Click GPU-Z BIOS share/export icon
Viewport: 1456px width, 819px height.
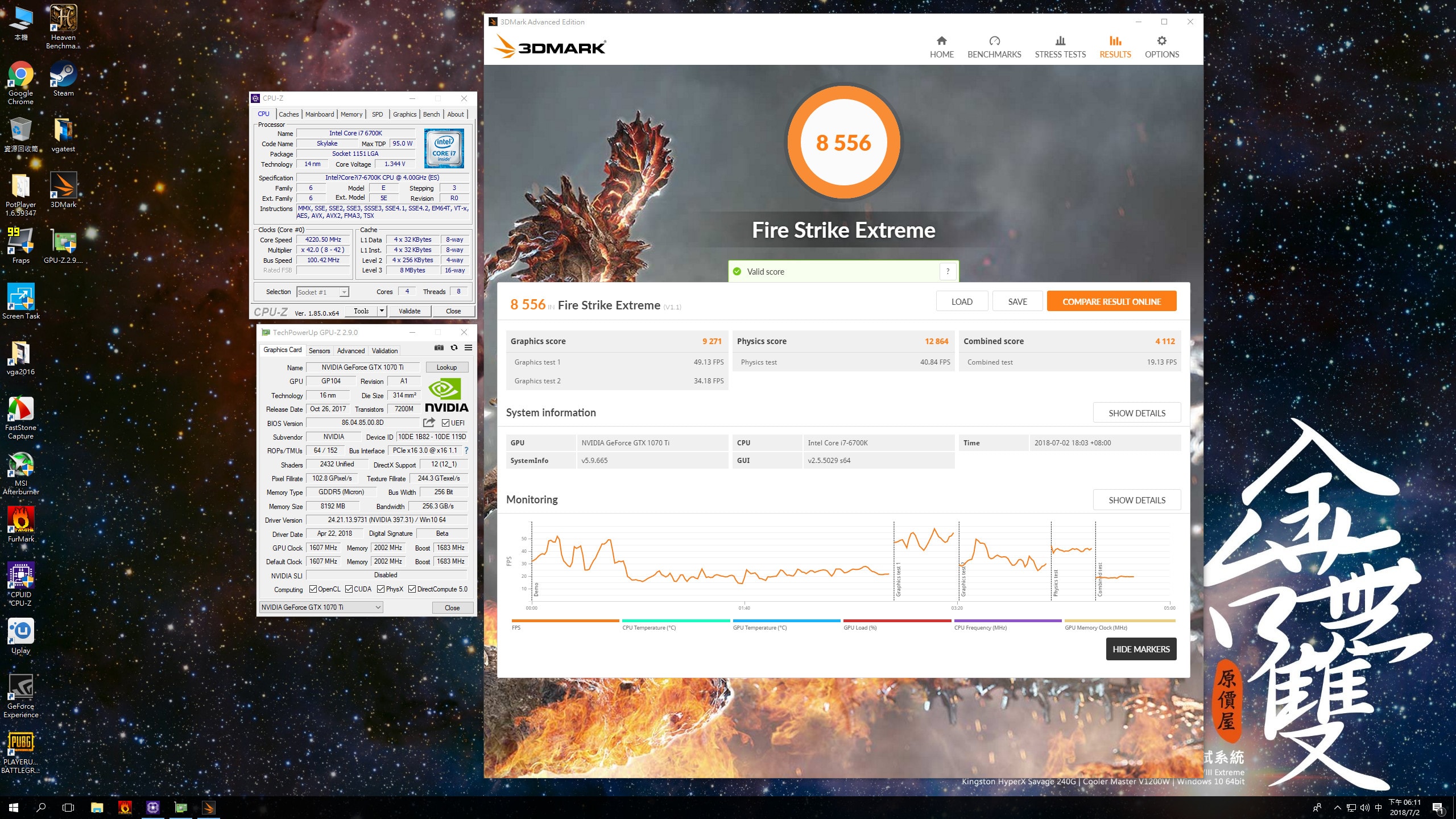429,423
